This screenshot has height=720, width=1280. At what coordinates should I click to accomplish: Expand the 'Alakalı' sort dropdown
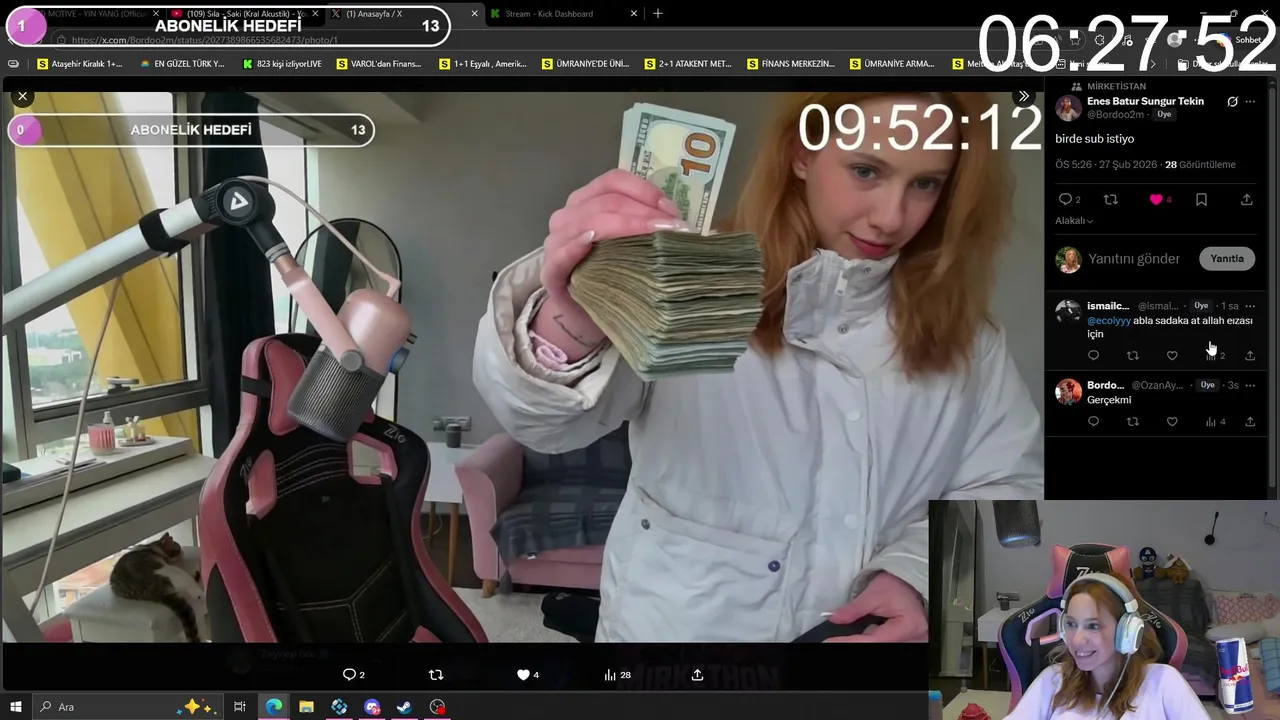point(1074,221)
